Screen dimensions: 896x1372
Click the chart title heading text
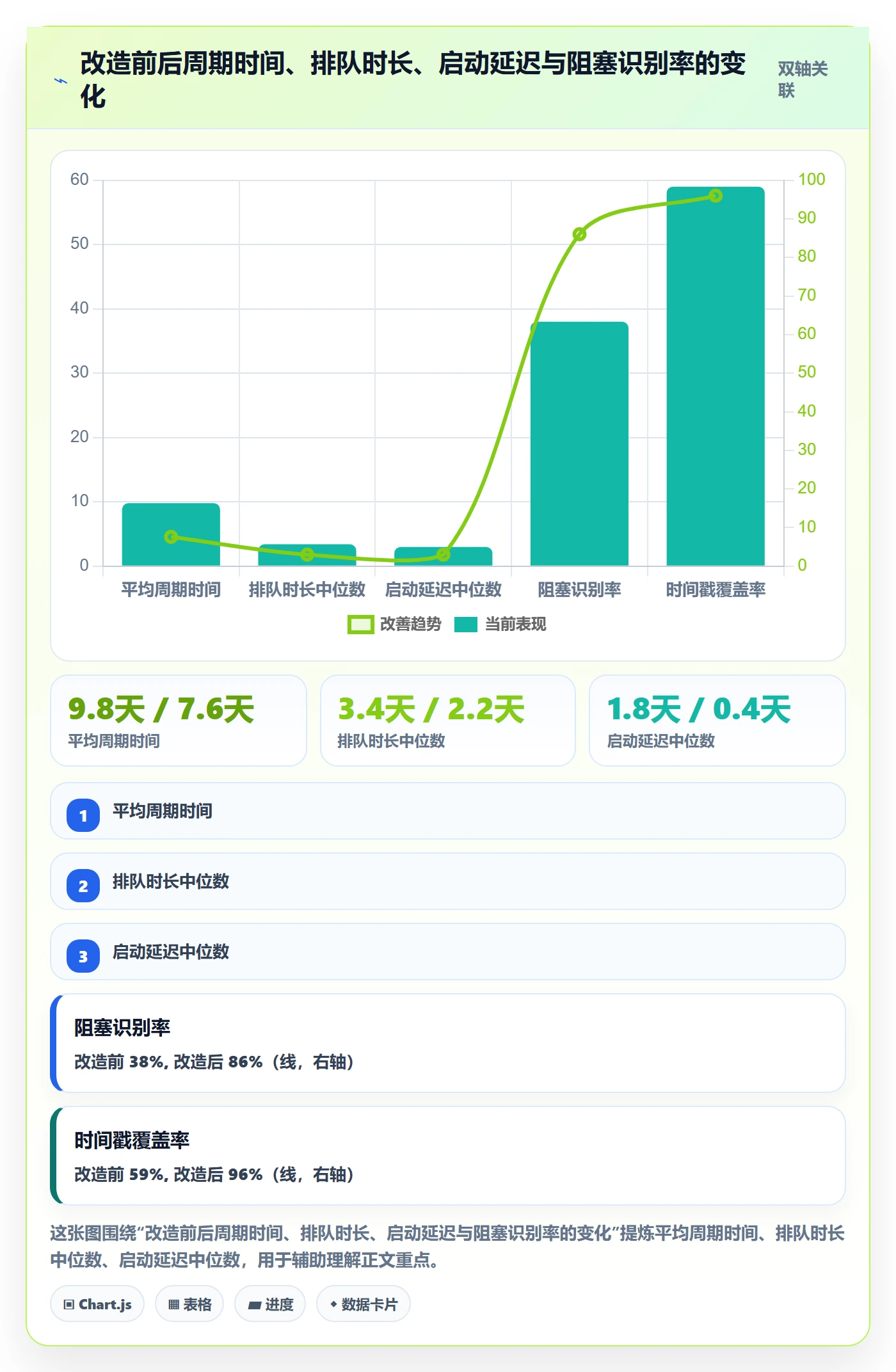tap(413, 80)
